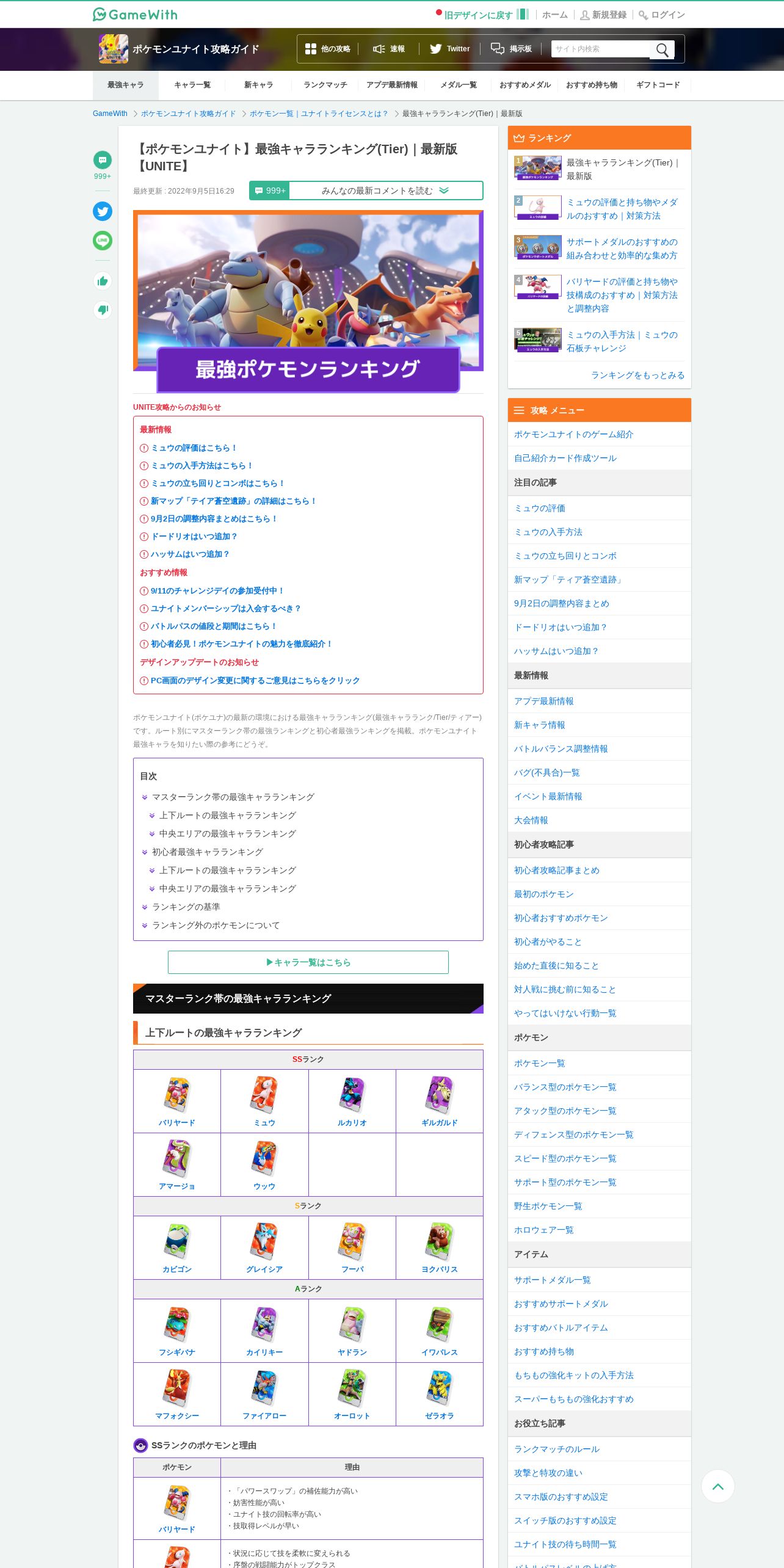The image size is (784, 1568).
Task: Click the Twitter bird in header
Action: pos(435,49)
